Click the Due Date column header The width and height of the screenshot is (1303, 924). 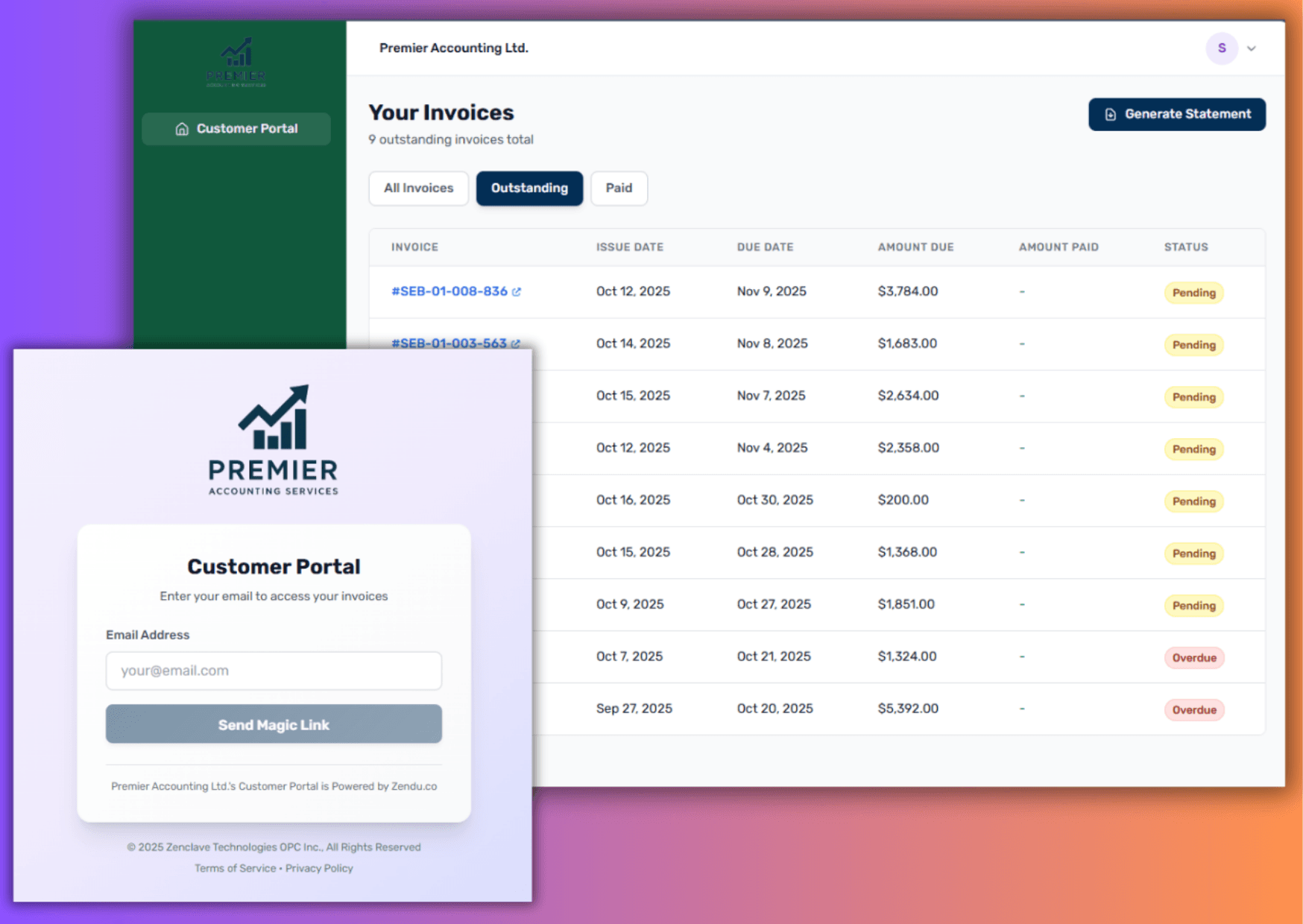coord(765,247)
